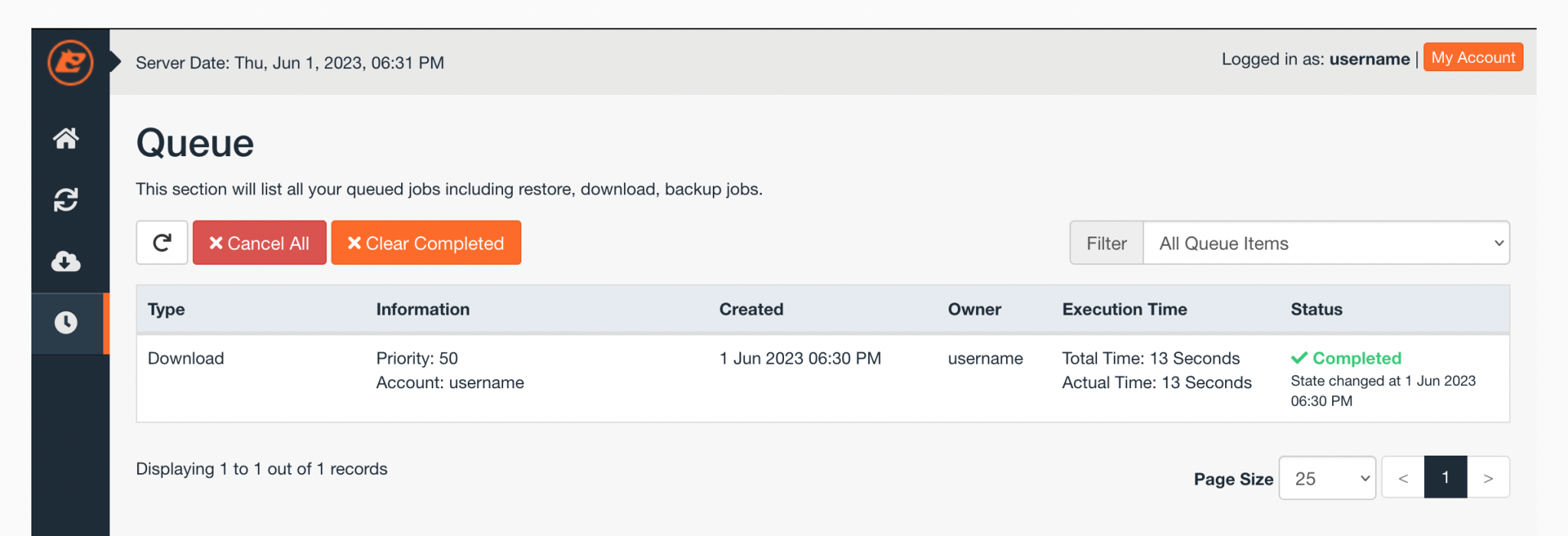The image size is (1568, 536).
Task: View the Queue using the clock icon
Action: tap(67, 322)
